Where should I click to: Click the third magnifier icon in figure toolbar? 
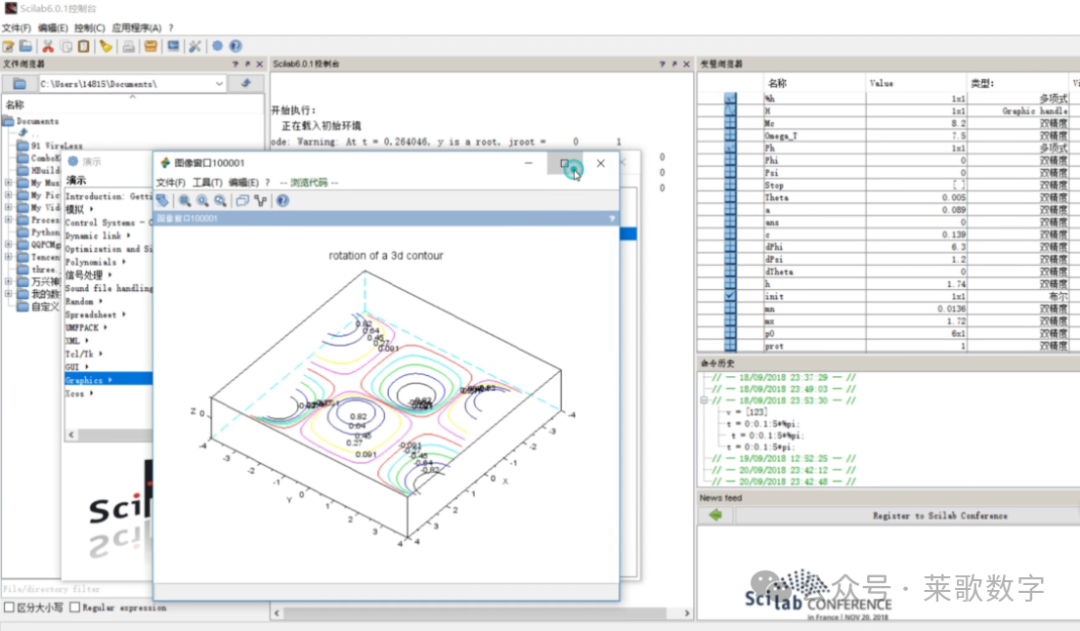coord(220,200)
